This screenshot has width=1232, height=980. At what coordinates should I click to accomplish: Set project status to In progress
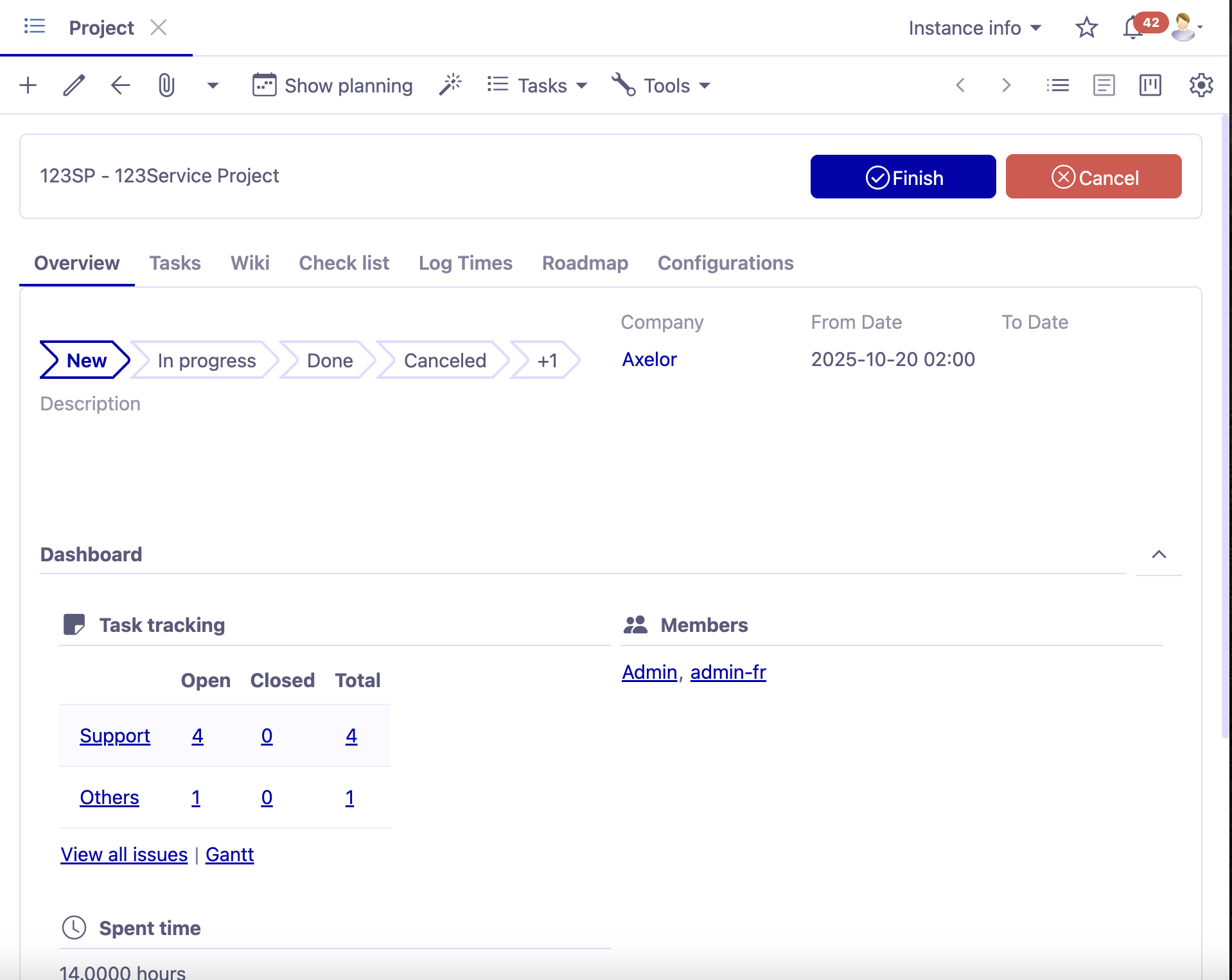[x=206, y=360]
